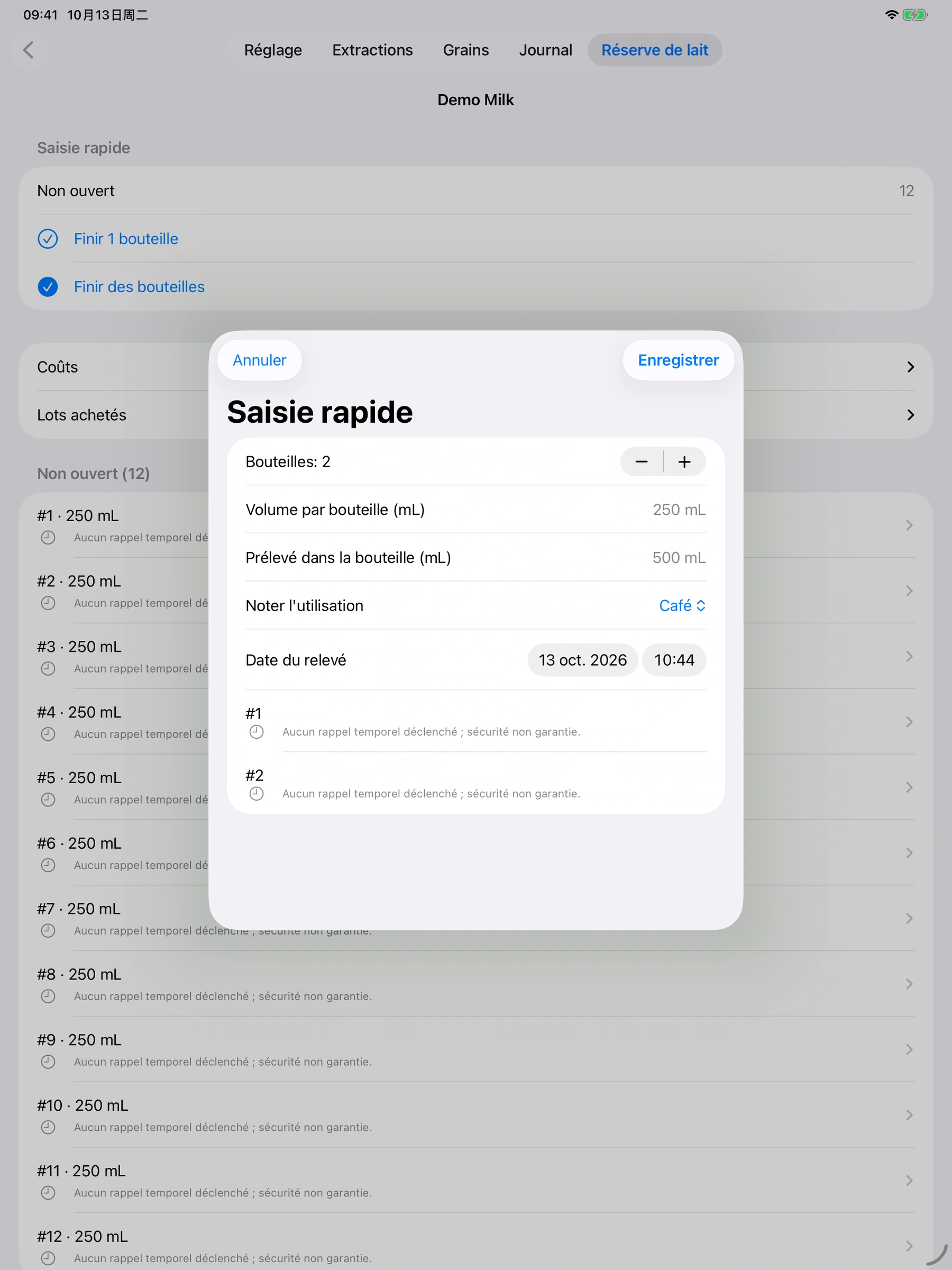
Task: Click clock icon of bottle #10 row
Action: (x=48, y=1127)
